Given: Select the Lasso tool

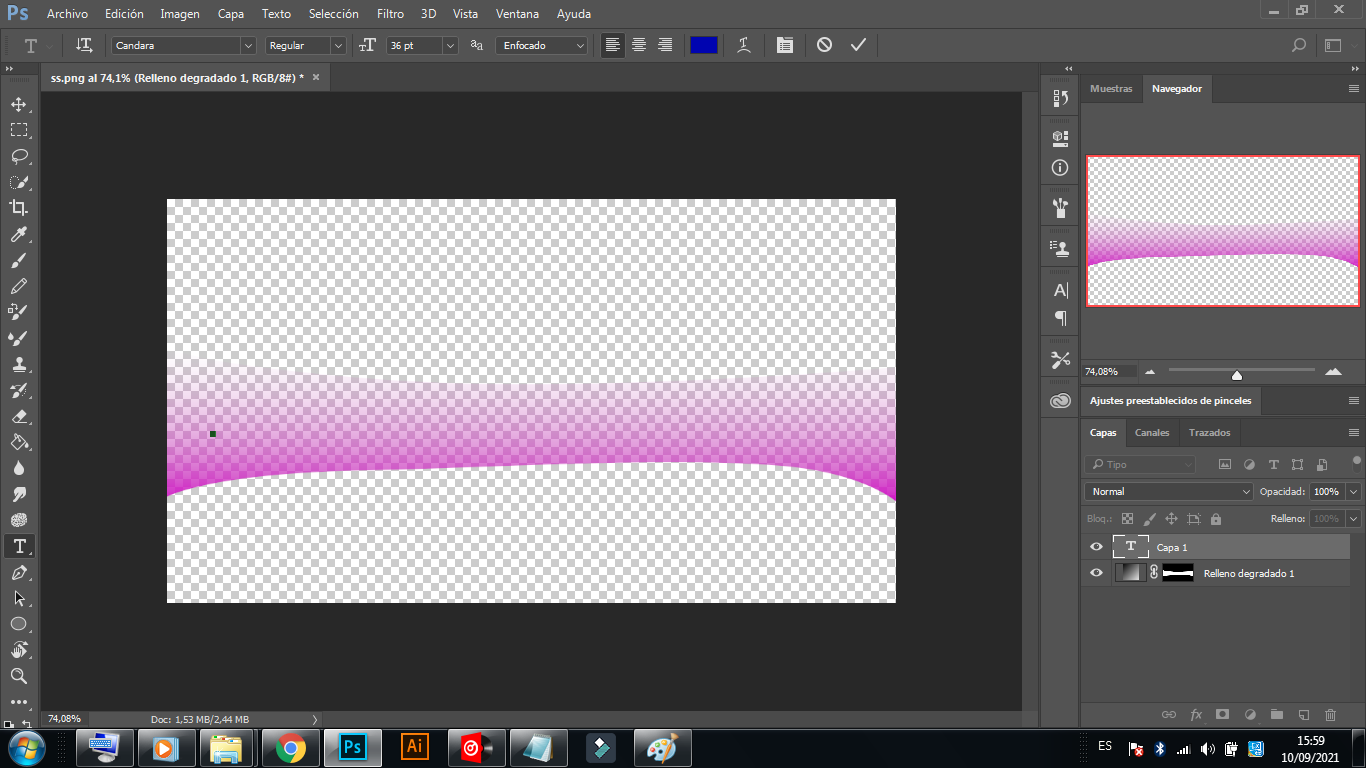Looking at the screenshot, I should (x=19, y=156).
